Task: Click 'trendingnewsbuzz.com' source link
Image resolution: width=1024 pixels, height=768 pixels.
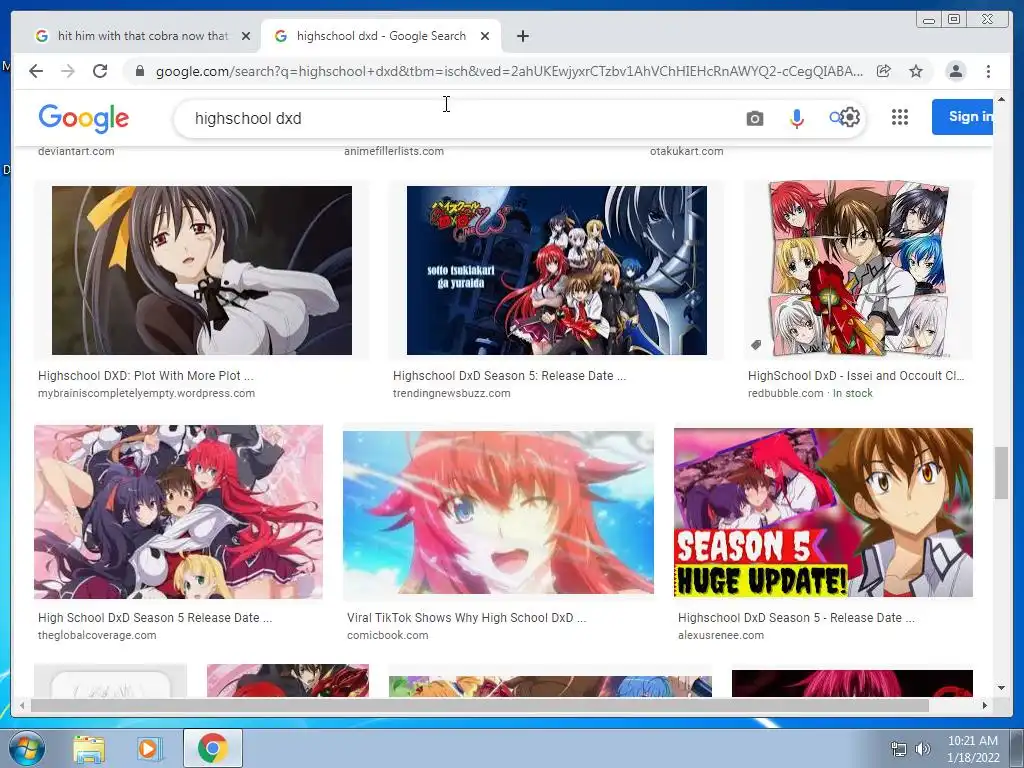Action: [451, 393]
